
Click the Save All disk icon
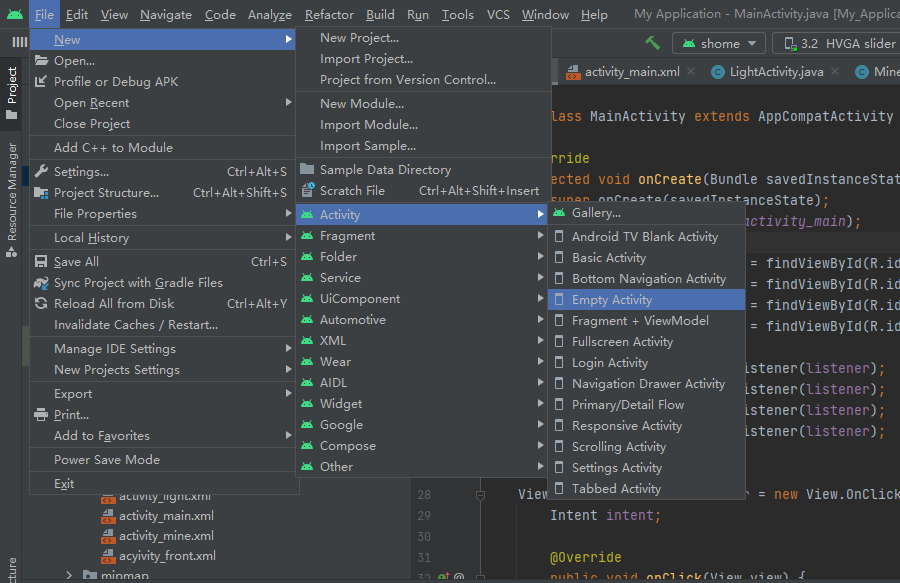pos(41,261)
